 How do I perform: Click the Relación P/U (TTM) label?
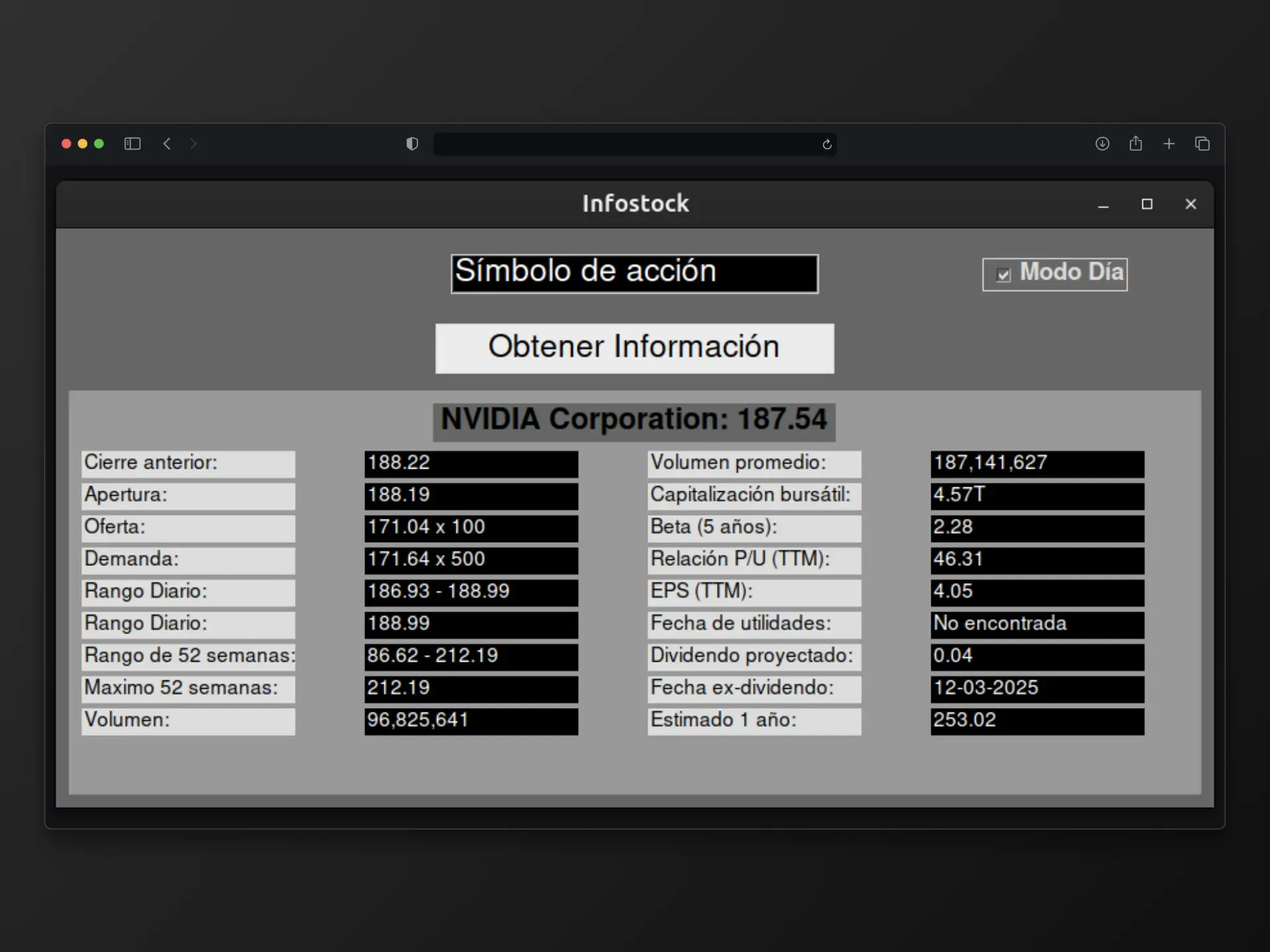click(x=755, y=561)
